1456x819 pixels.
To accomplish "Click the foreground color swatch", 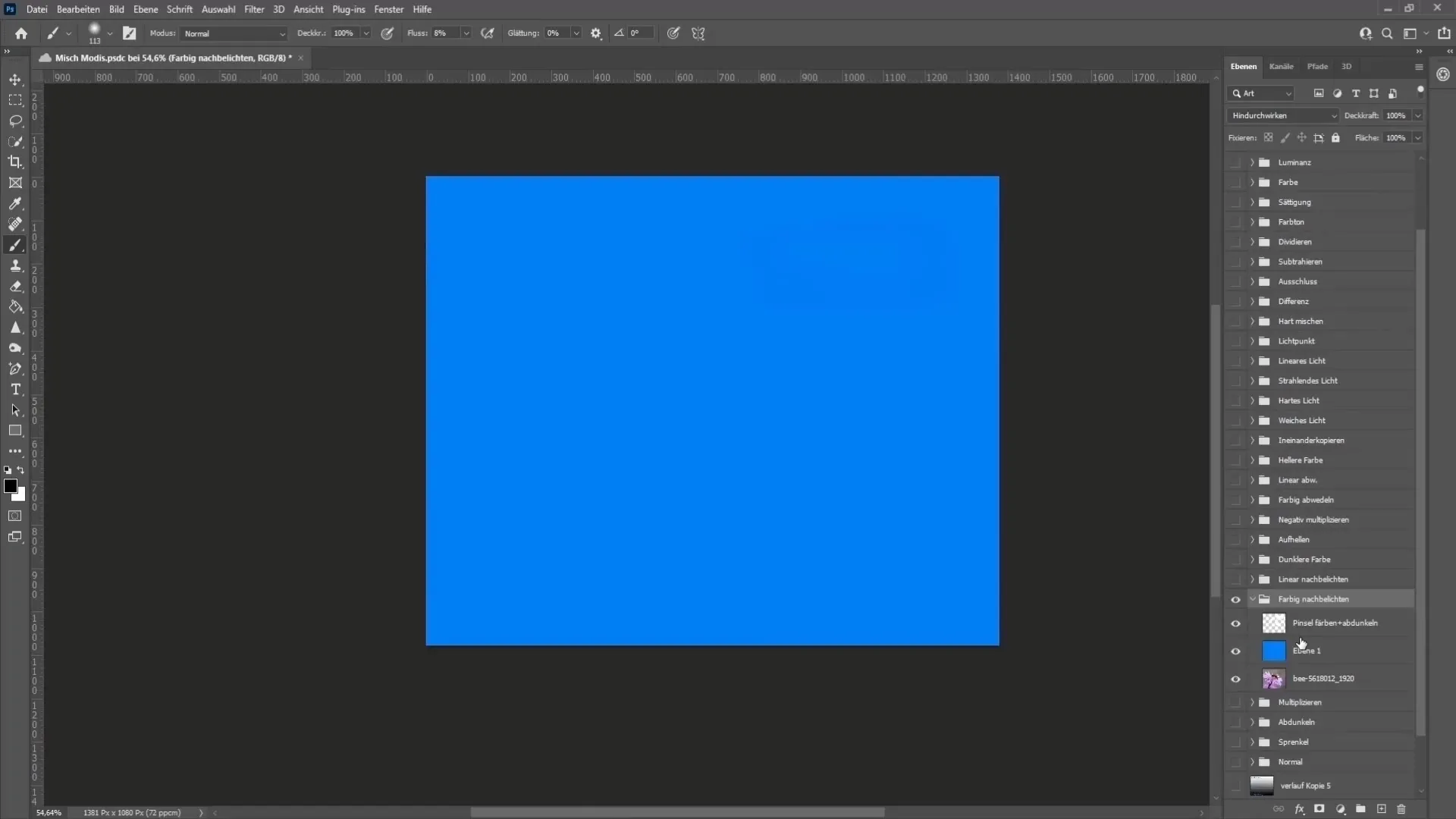I will click(11, 486).
